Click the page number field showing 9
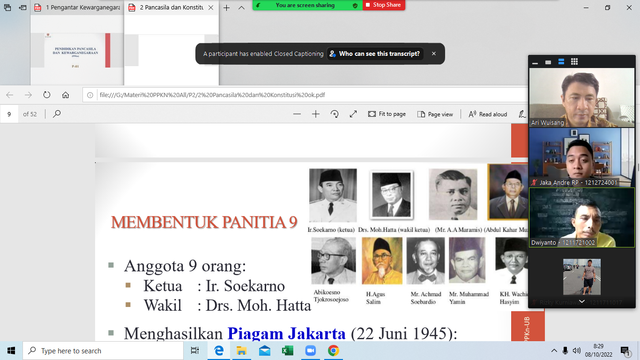Image resolution: width=640 pixels, height=360 pixels. pyautogui.click(x=9, y=114)
